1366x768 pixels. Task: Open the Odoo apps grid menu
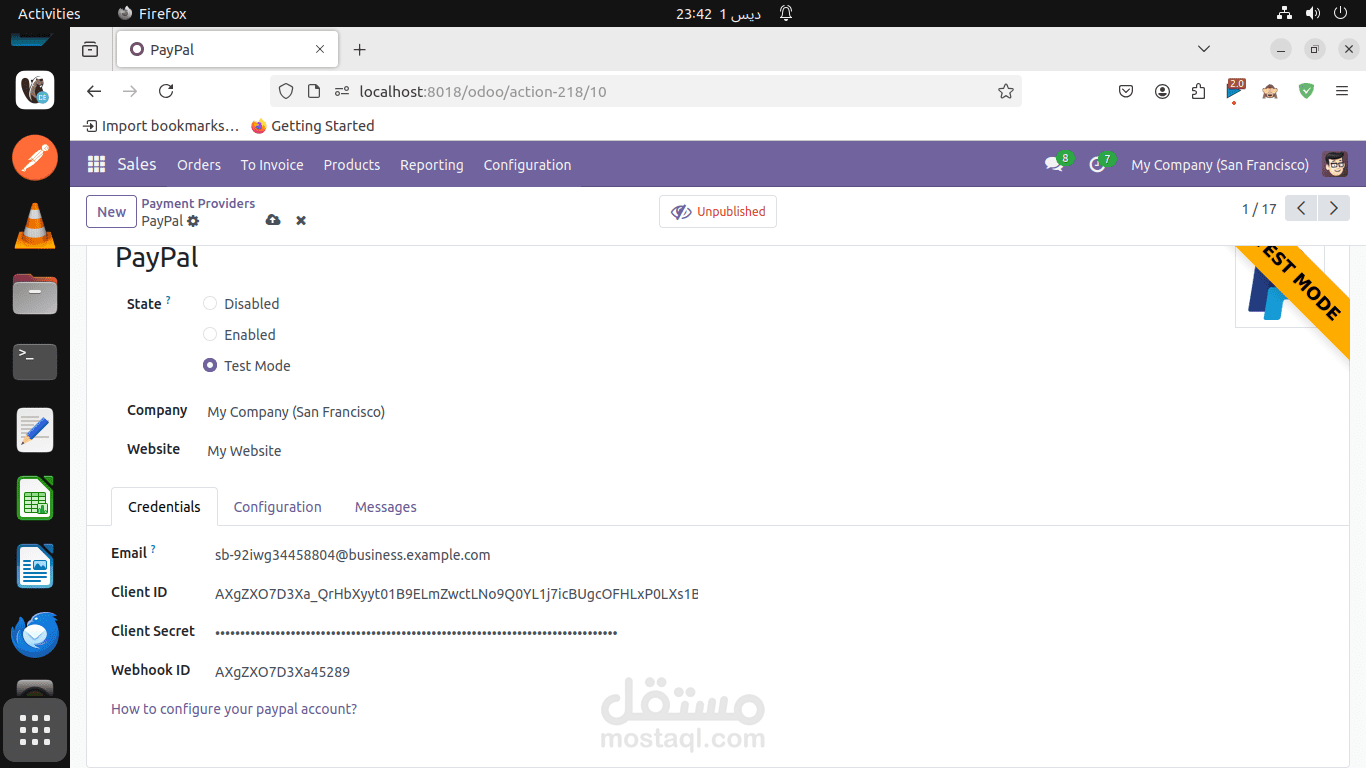point(96,164)
